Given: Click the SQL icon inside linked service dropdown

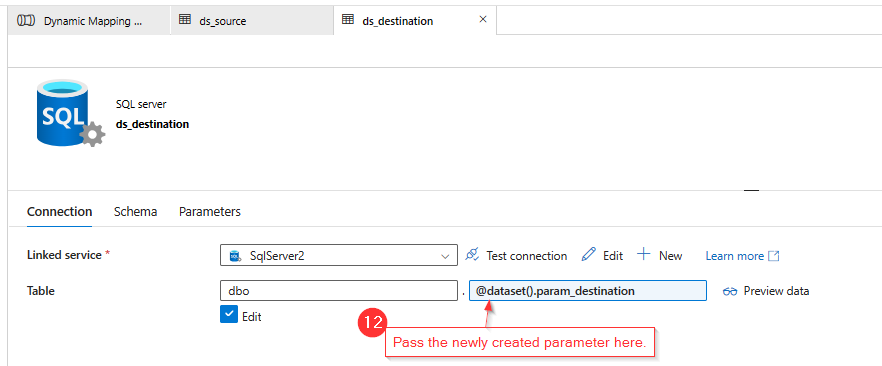Looking at the screenshot, I should [235, 256].
